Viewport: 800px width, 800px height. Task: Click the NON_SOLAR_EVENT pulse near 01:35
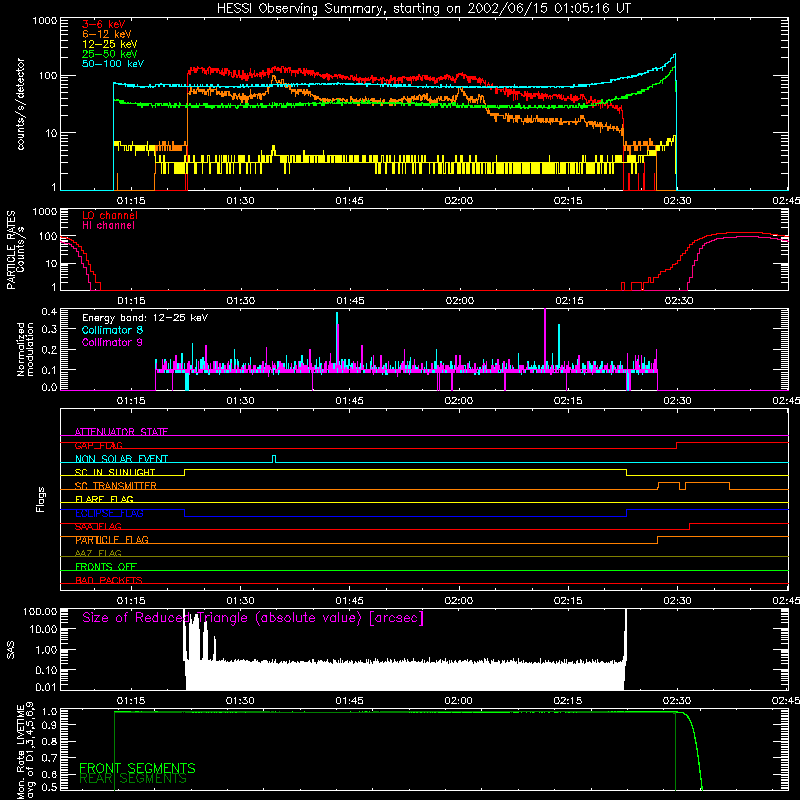tap(274, 459)
